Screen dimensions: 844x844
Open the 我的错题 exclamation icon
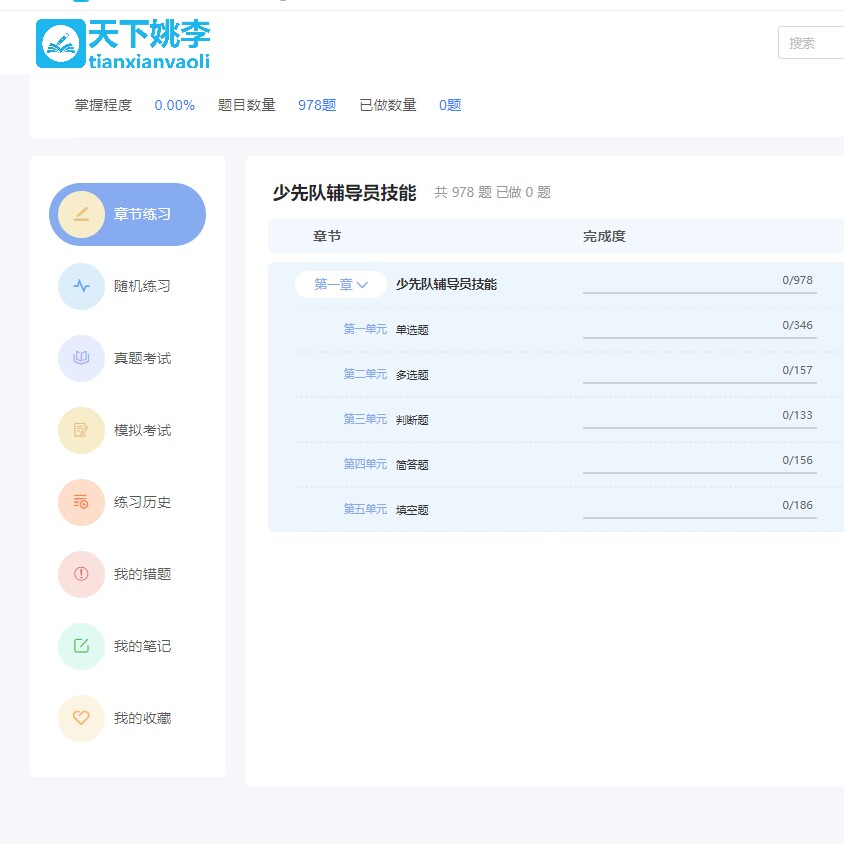pos(81,574)
